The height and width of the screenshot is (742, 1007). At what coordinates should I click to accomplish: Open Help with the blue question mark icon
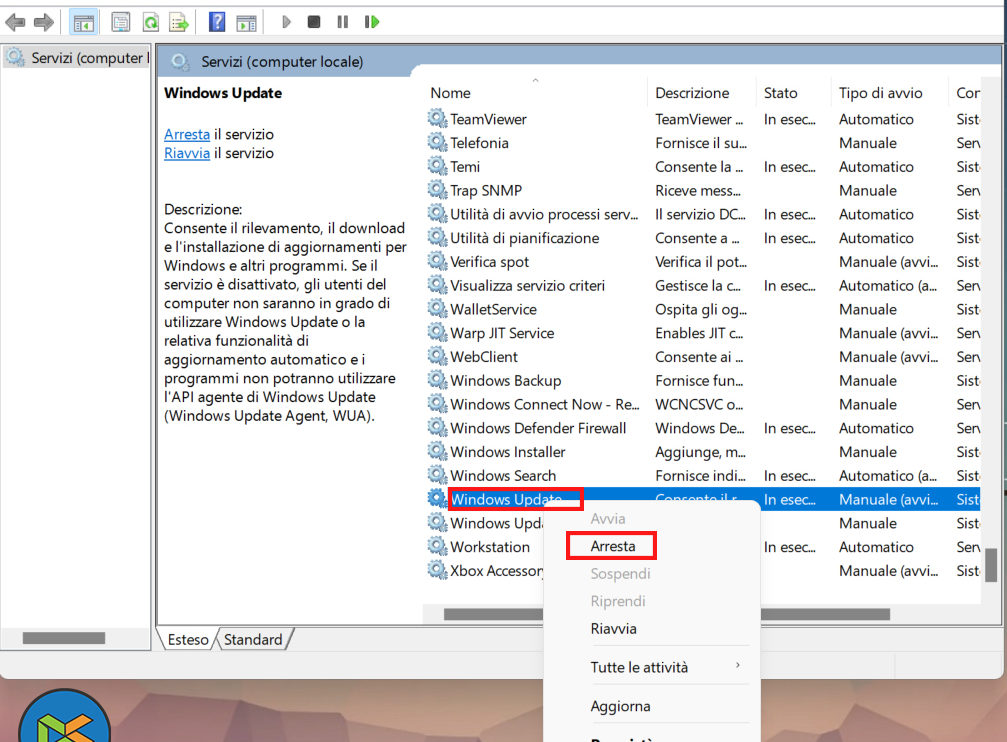(217, 22)
